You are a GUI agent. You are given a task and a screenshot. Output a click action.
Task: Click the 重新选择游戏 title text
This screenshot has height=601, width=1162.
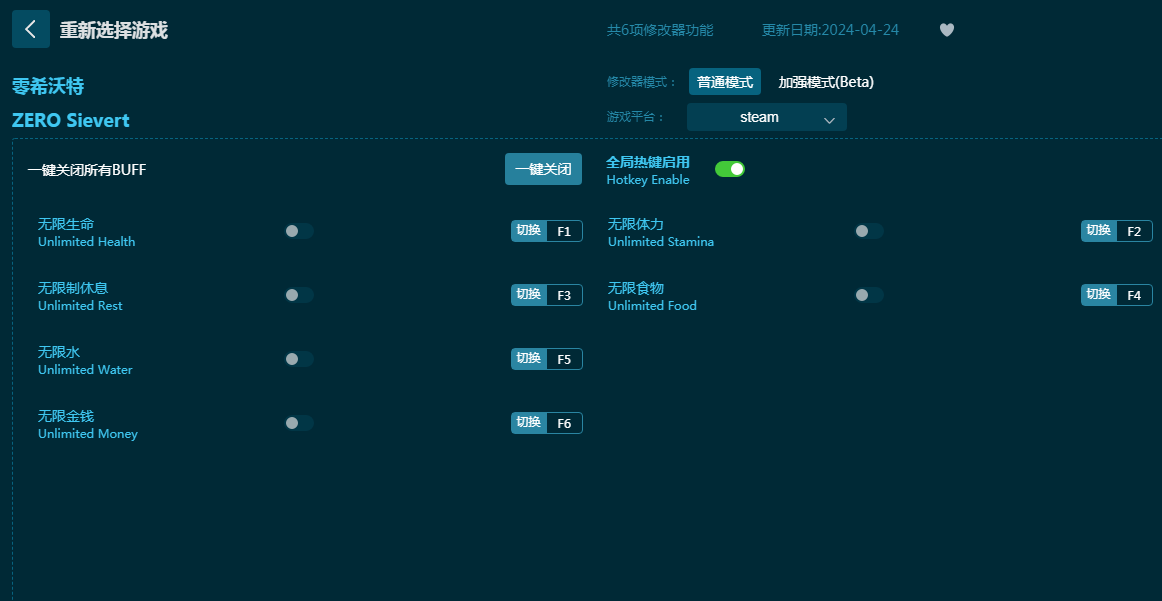[113, 30]
